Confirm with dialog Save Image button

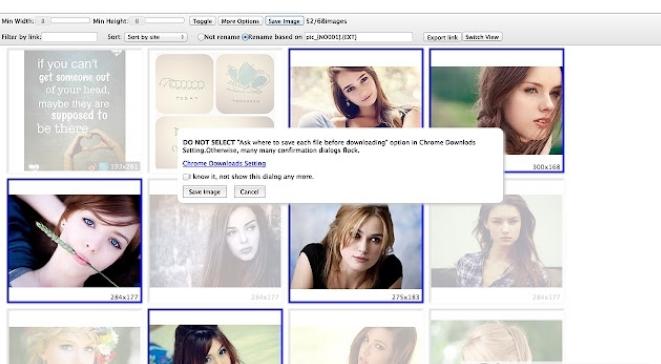coord(205,192)
